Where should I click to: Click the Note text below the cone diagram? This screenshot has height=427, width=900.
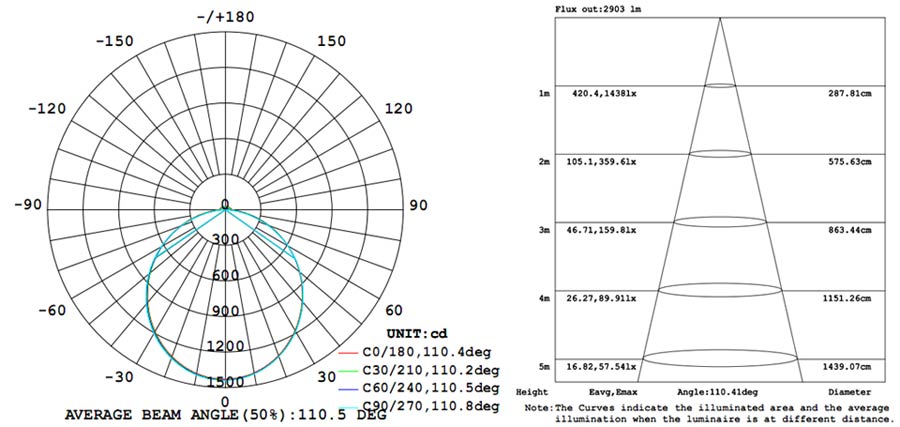(706, 413)
